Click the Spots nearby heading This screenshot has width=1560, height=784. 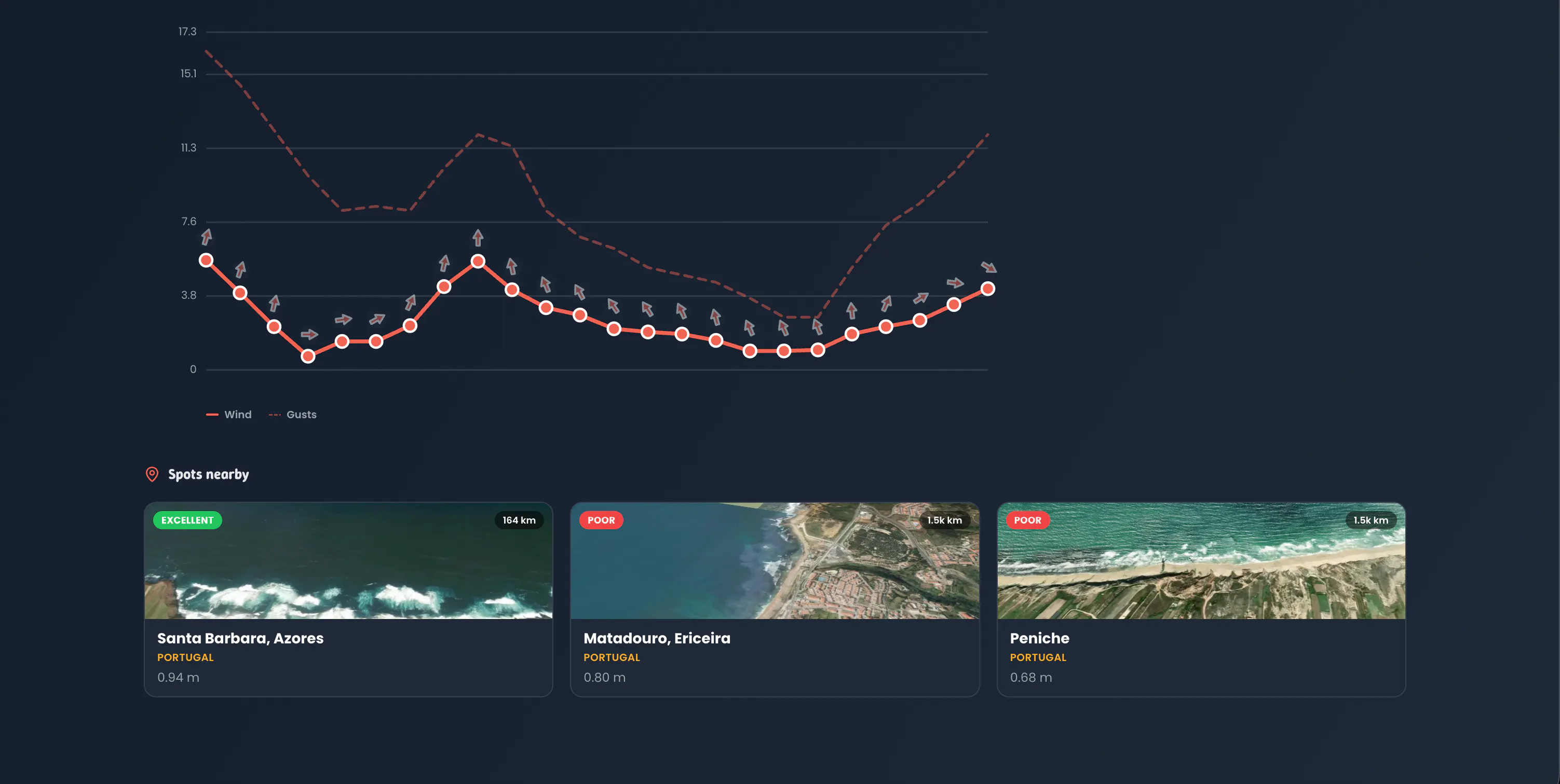(208, 474)
